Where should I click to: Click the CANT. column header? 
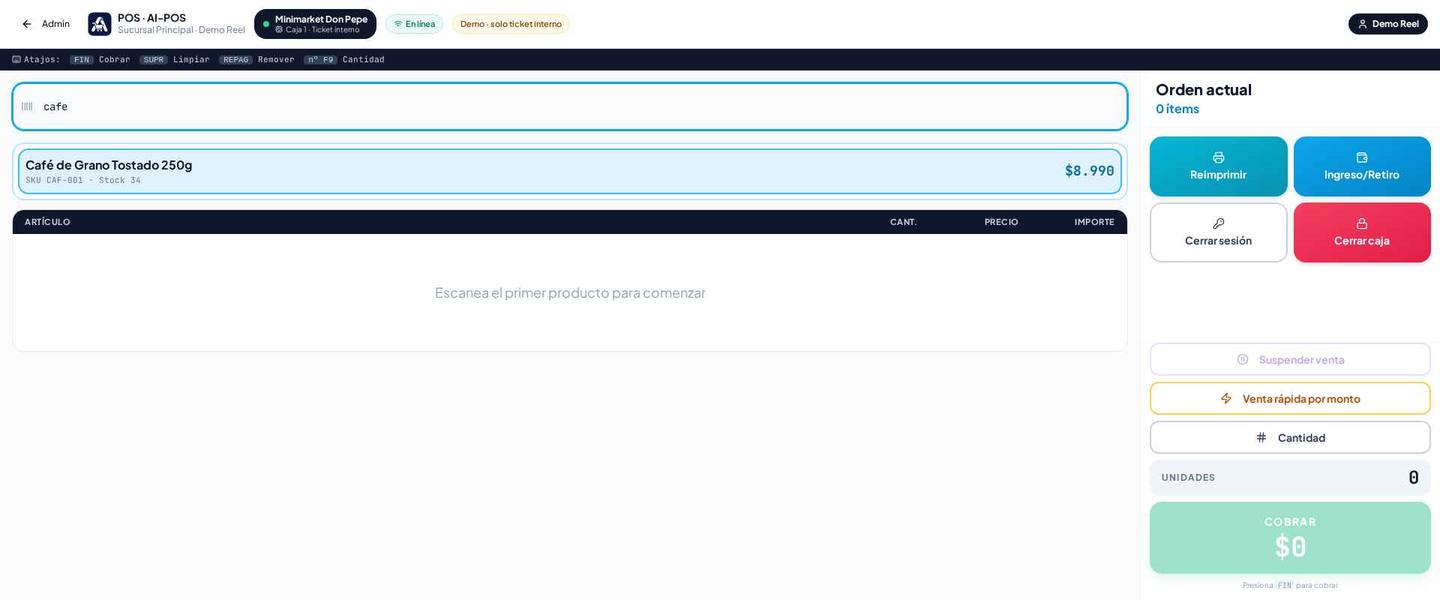(903, 222)
